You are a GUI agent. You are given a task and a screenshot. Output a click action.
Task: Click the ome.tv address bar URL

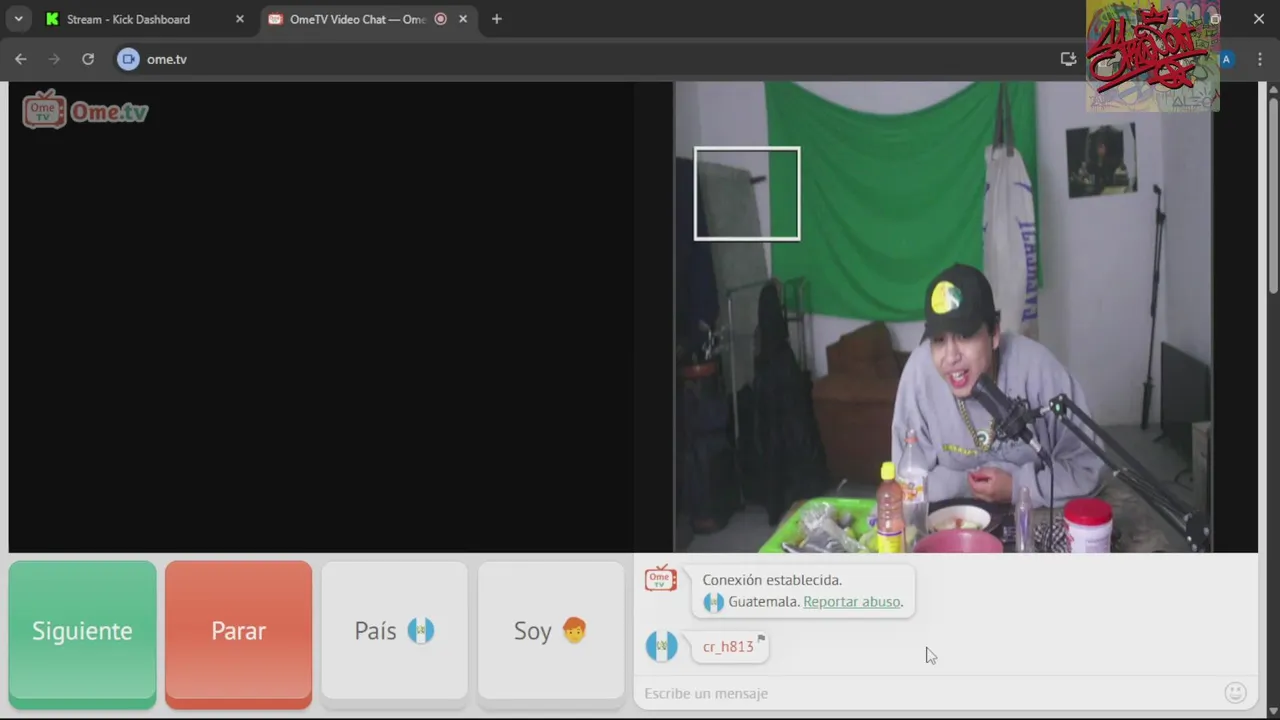click(167, 59)
